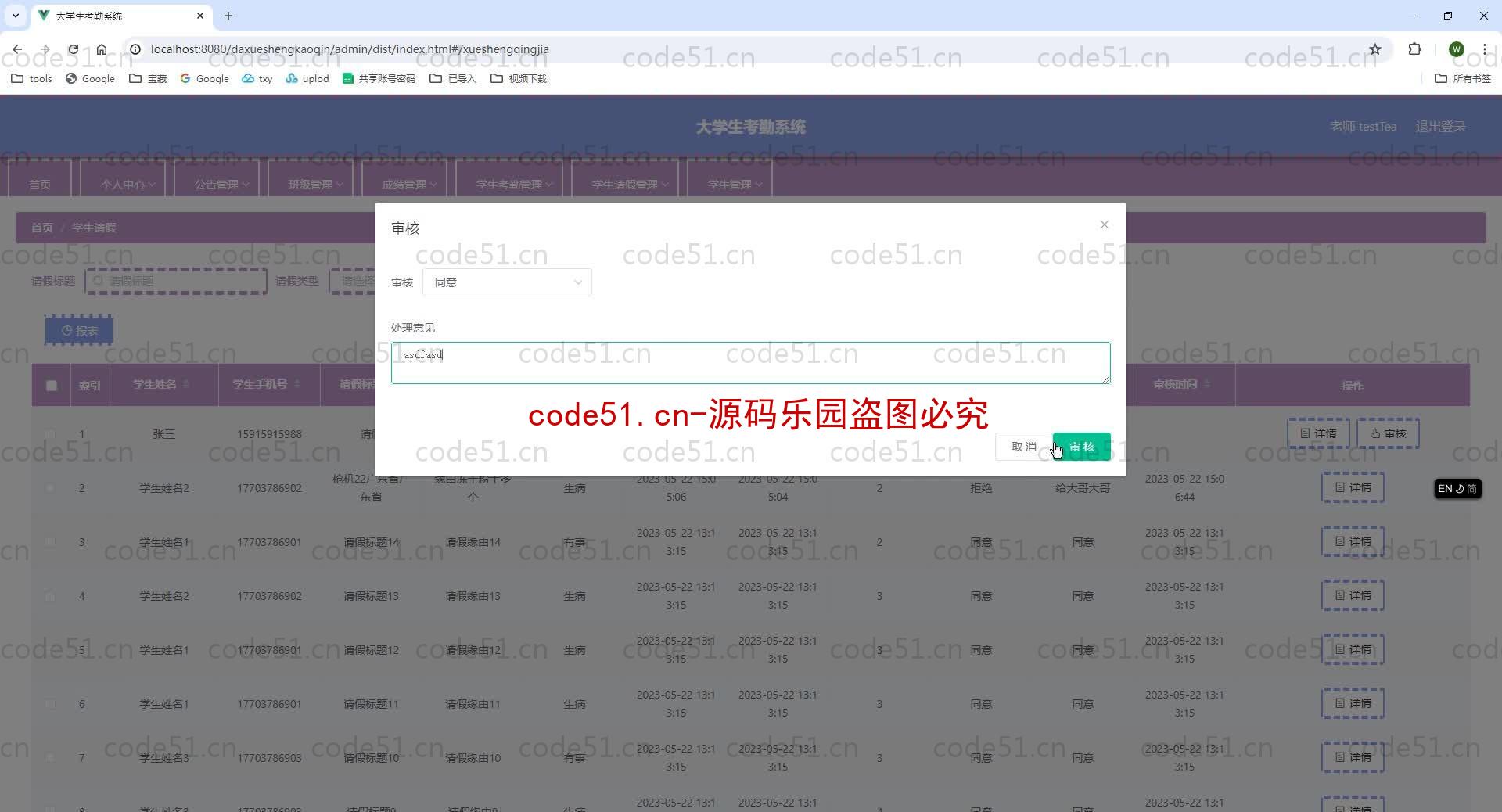
Task: Open the browser profile avatar W
Action: [x=1456, y=49]
